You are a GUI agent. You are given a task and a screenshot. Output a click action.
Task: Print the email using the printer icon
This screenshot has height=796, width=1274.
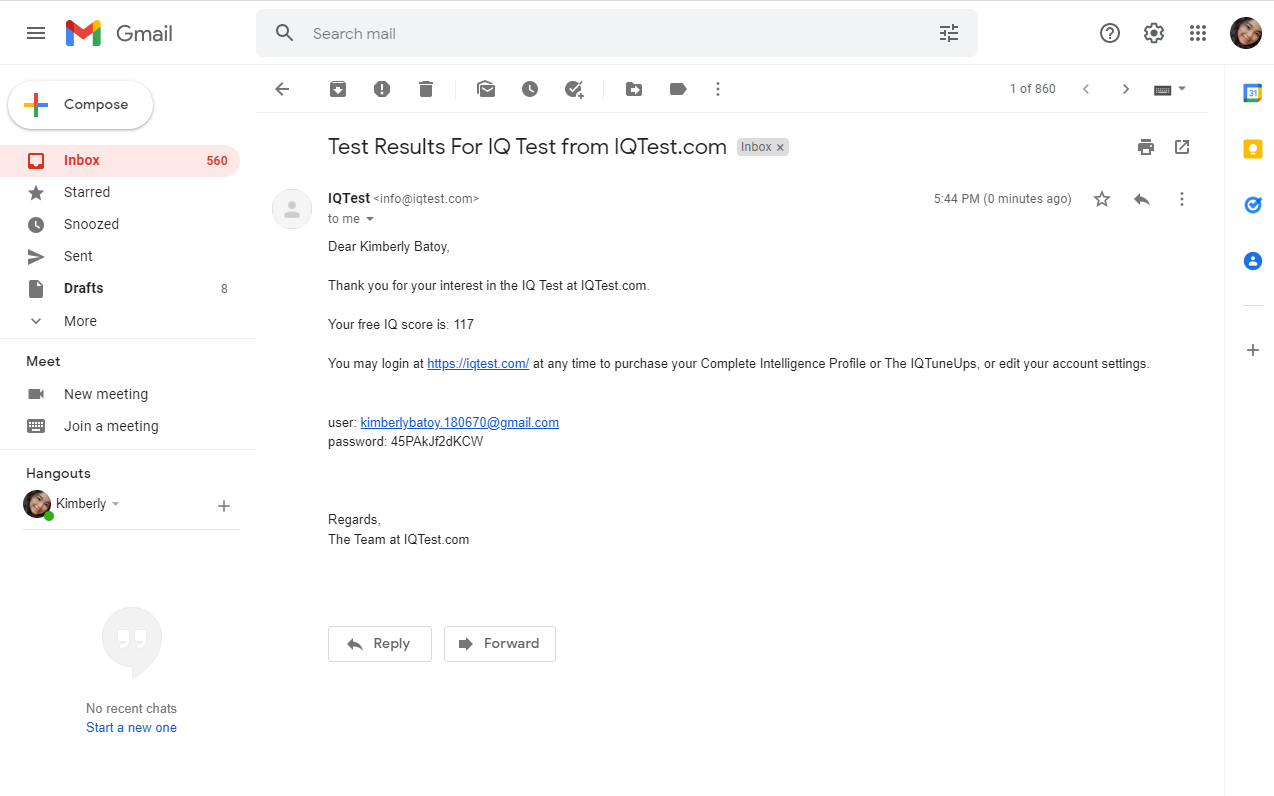[1146, 146]
